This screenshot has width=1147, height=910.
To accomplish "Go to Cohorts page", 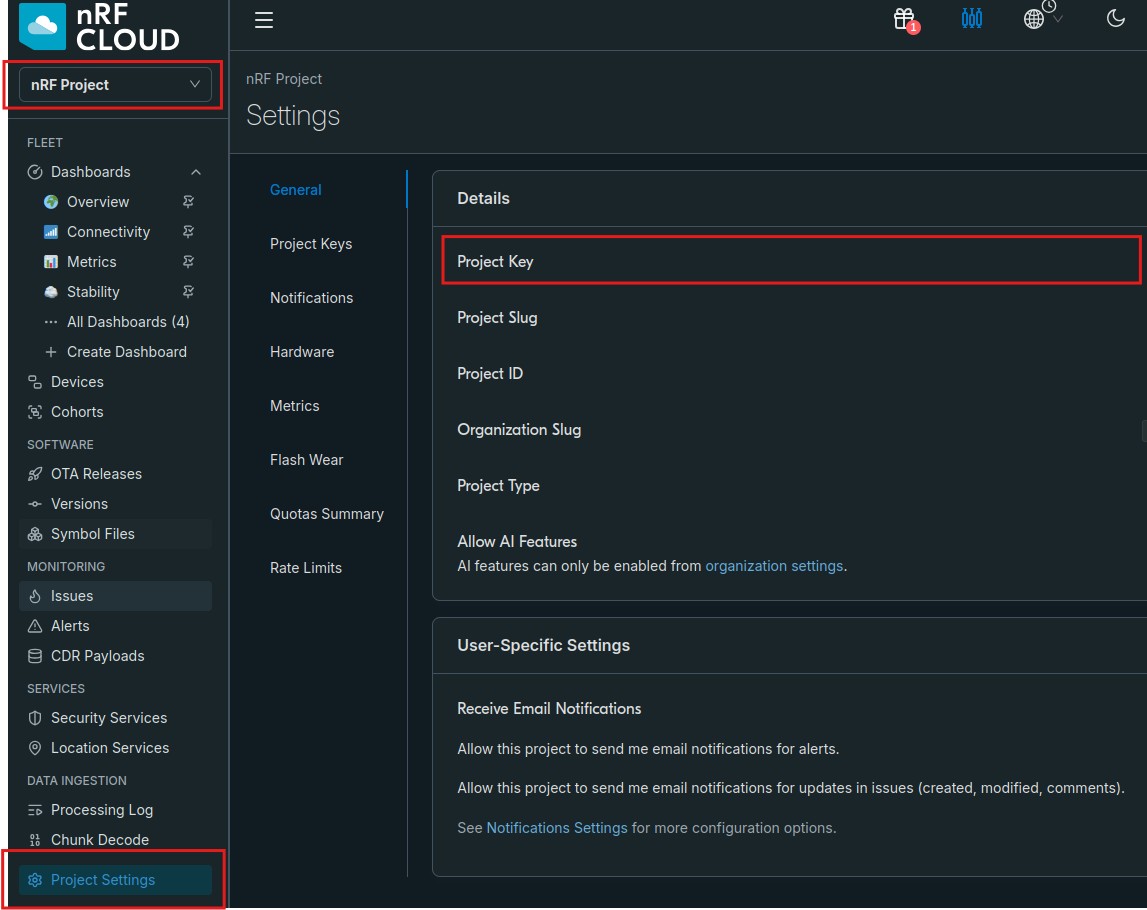I will [77, 412].
